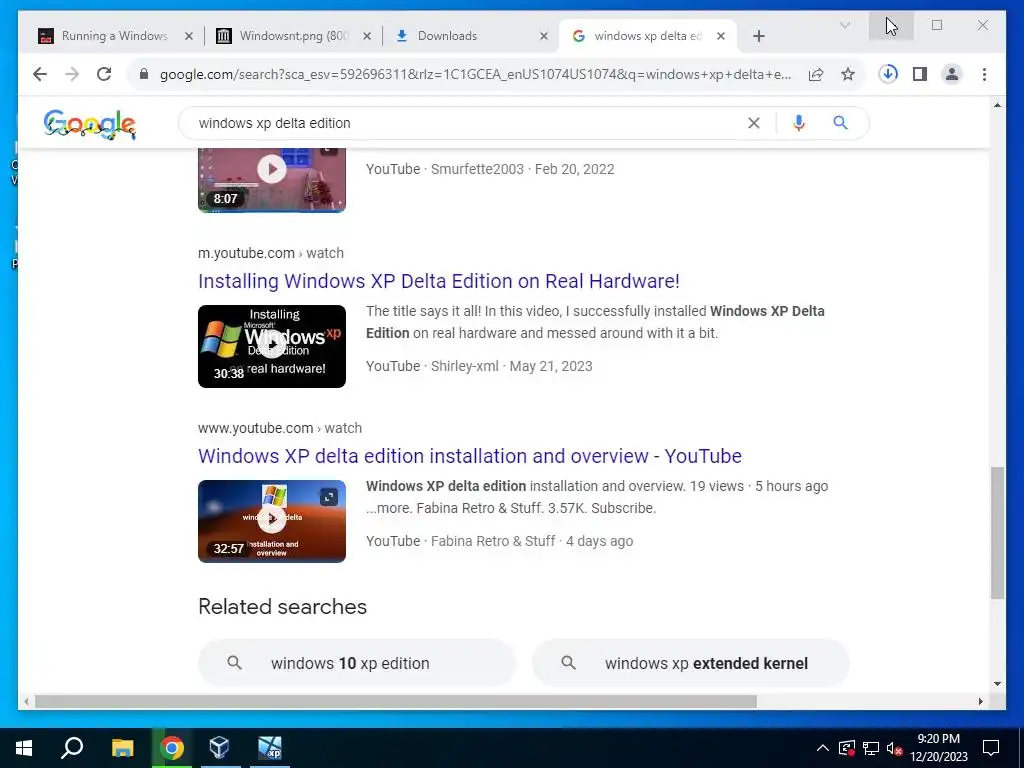Show hidden system tray icons
The height and width of the screenshot is (768, 1024).
click(x=823, y=748)
